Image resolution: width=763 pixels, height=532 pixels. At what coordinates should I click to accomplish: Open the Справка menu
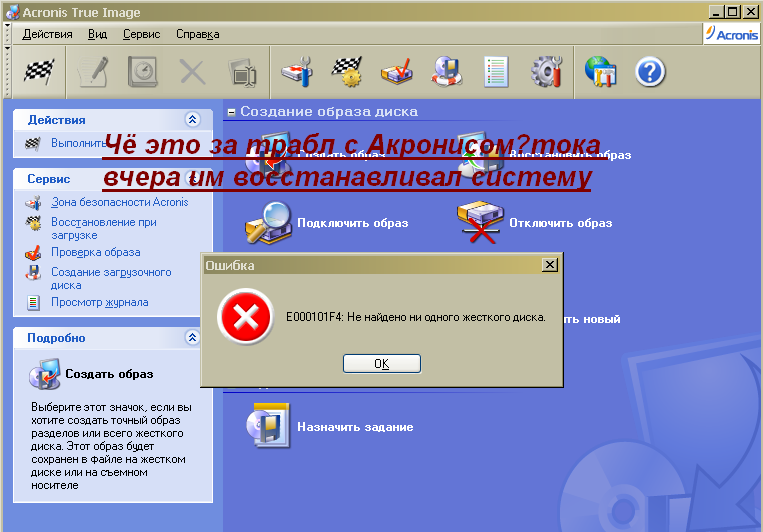[x=198, y=34]
